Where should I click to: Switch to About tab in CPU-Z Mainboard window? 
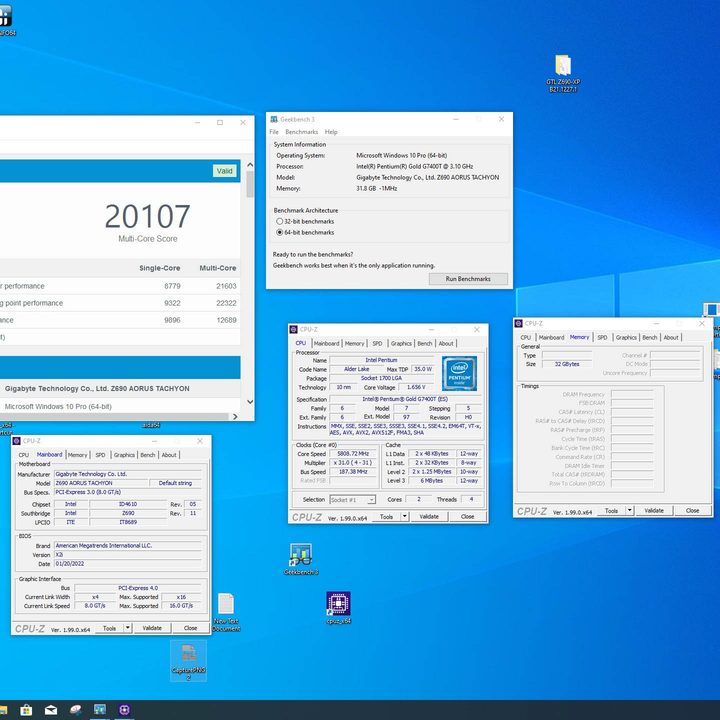pos(169,455)
